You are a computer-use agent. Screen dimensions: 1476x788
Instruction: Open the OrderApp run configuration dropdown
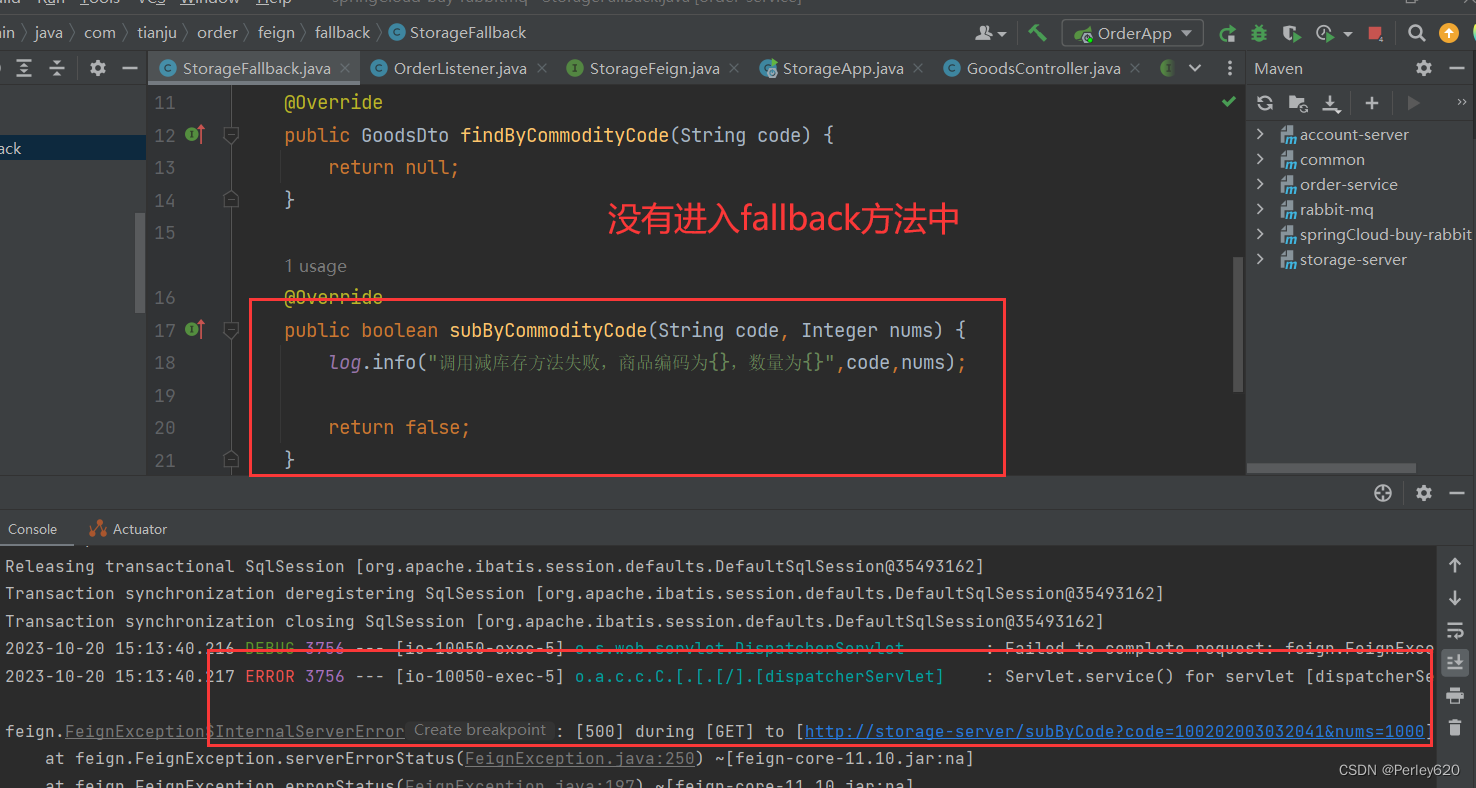pyautogui.click(x=1133, y=33)
